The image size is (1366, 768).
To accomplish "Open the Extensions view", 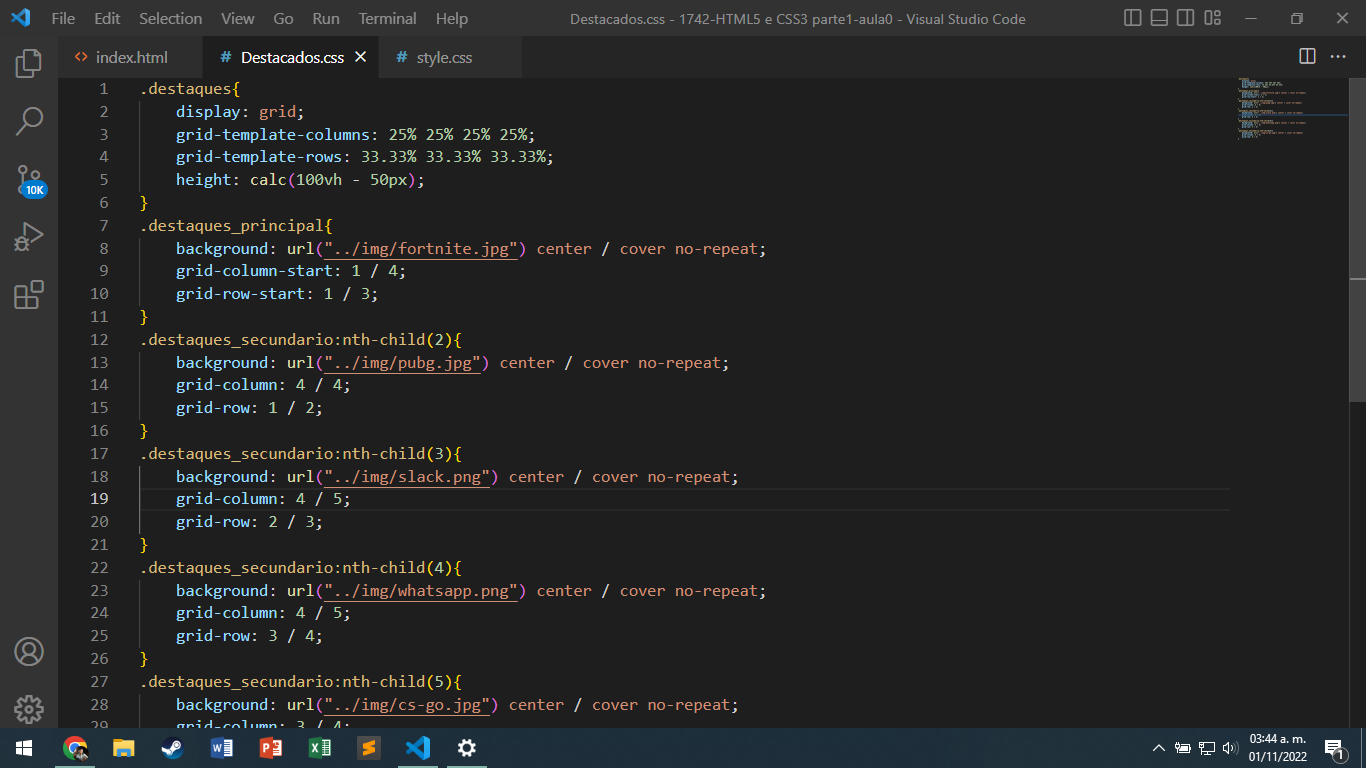I will pyautogui.click(x=29, y=295).
